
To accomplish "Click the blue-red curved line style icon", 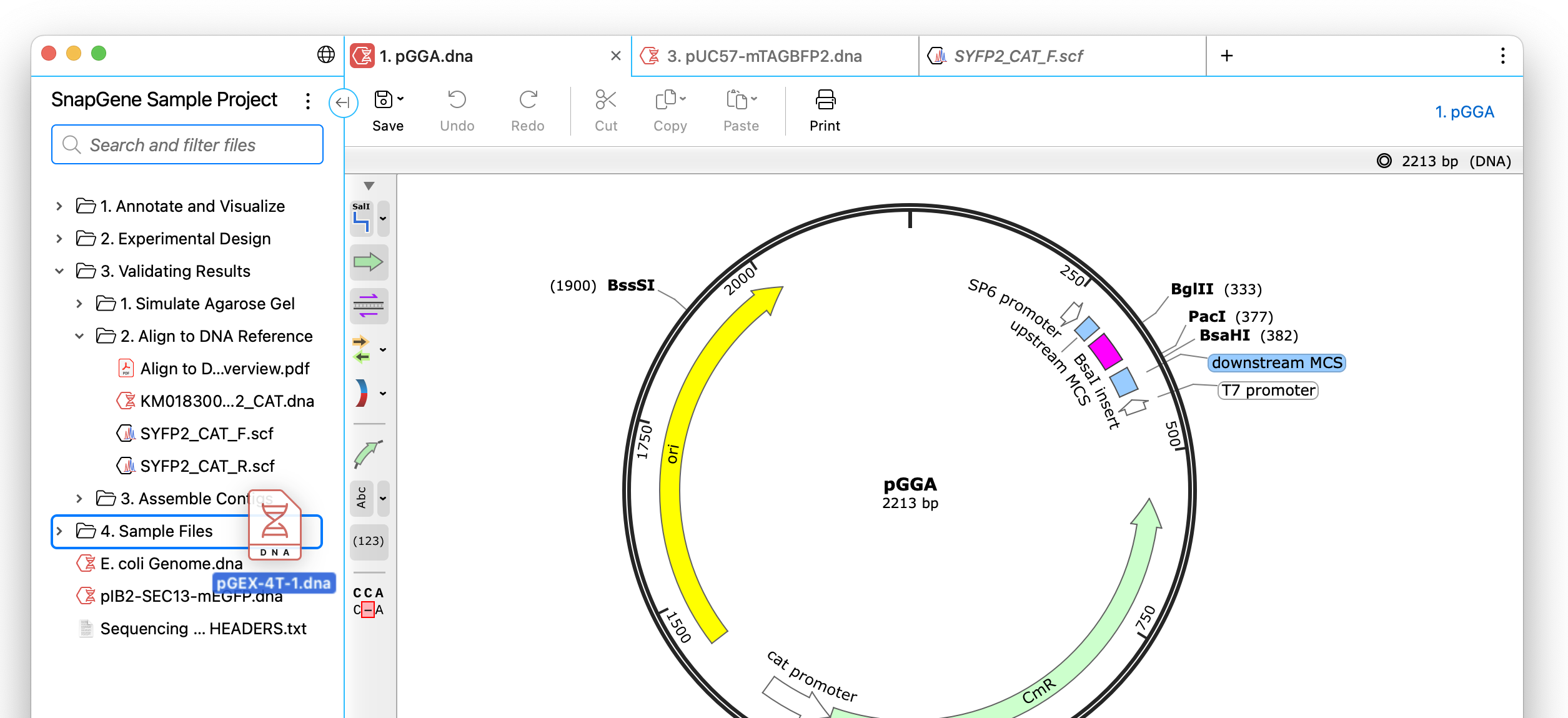I will 362,393.
